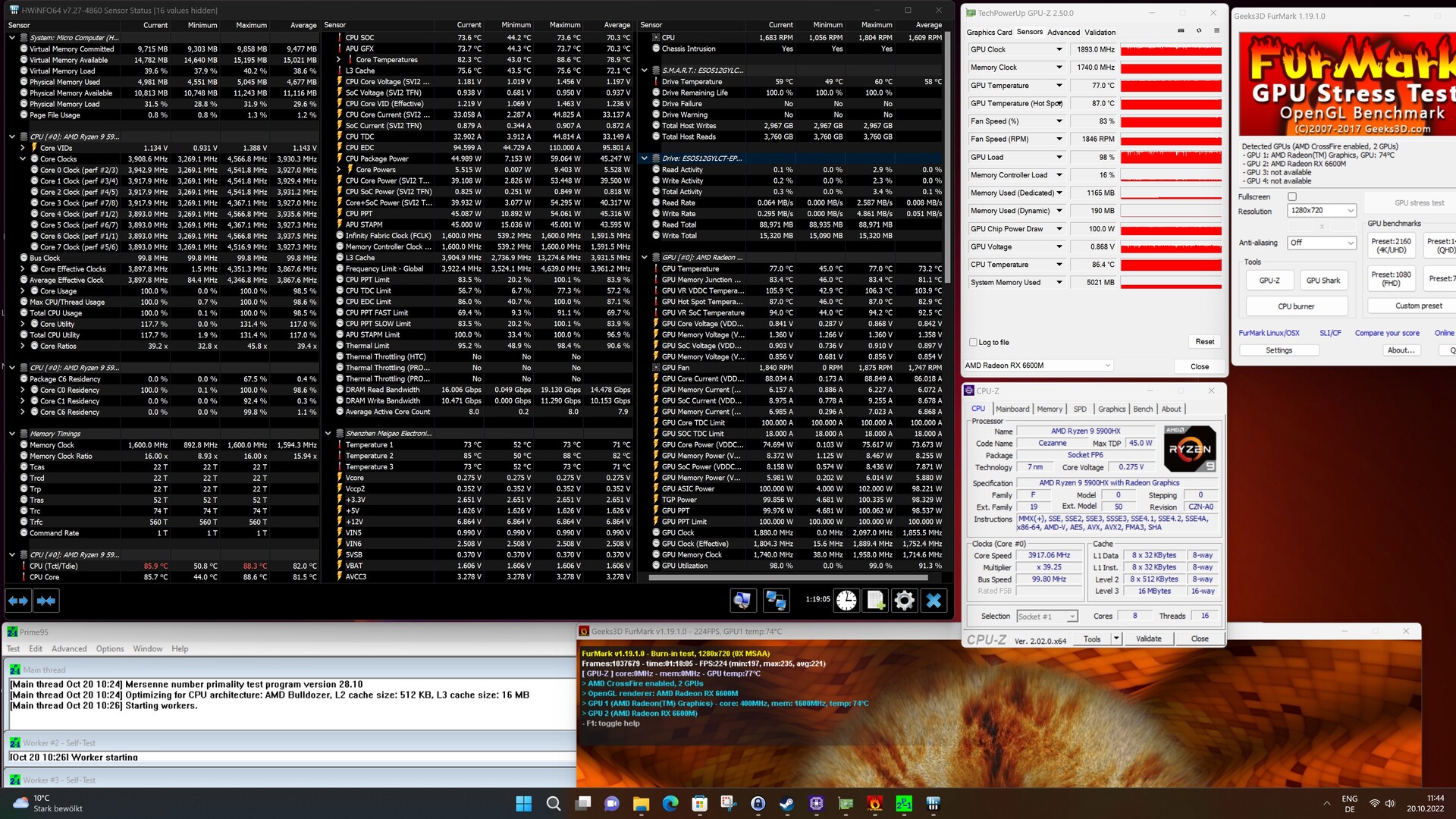The width and height of the screenshot is (1456, 819).
Task: Click GPU-Z screenshot camera icon
Action: pyautogui.click(x=1181, y=31)
